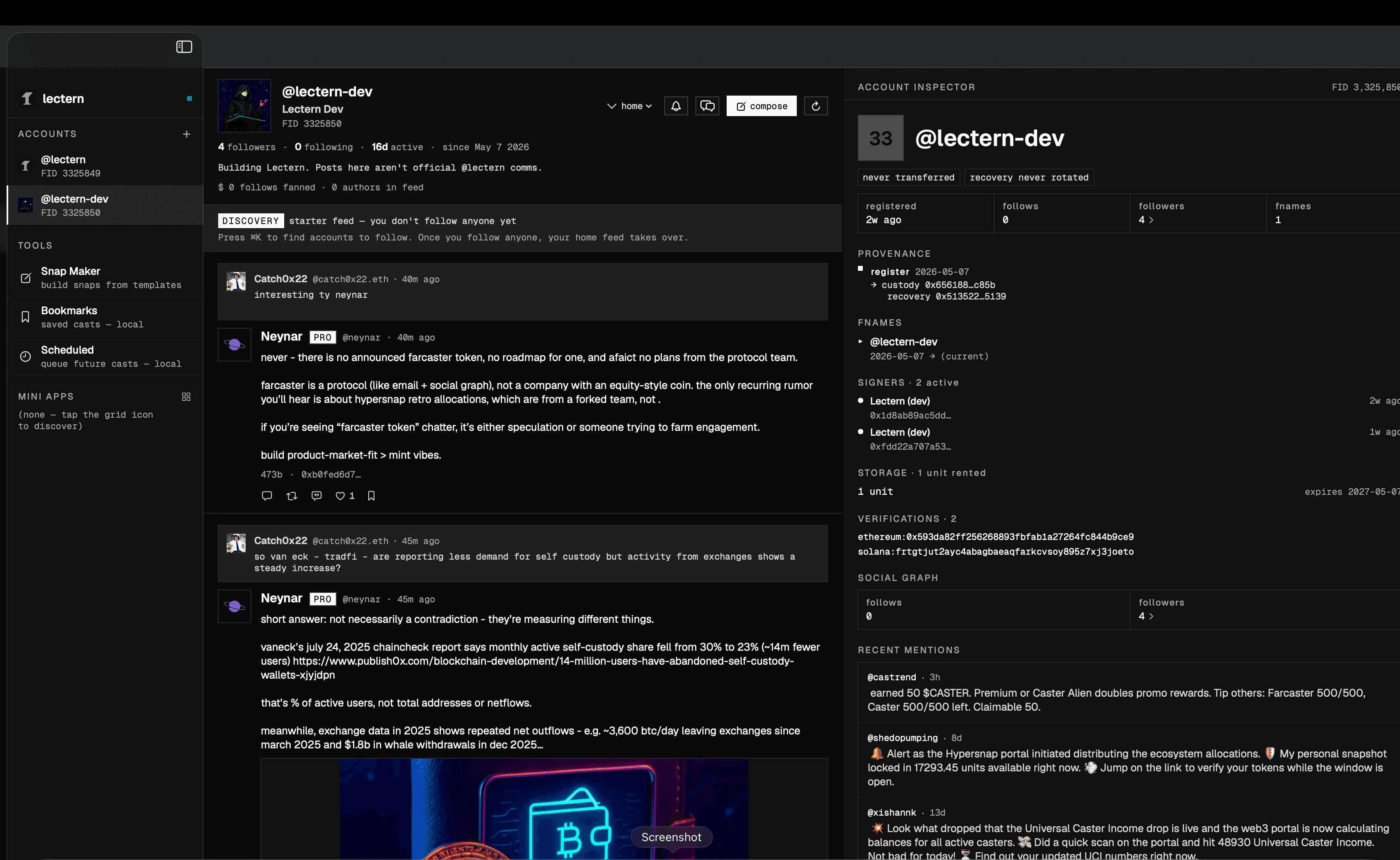
Task: Click the ethereum verification address
Action: point(995,537)
